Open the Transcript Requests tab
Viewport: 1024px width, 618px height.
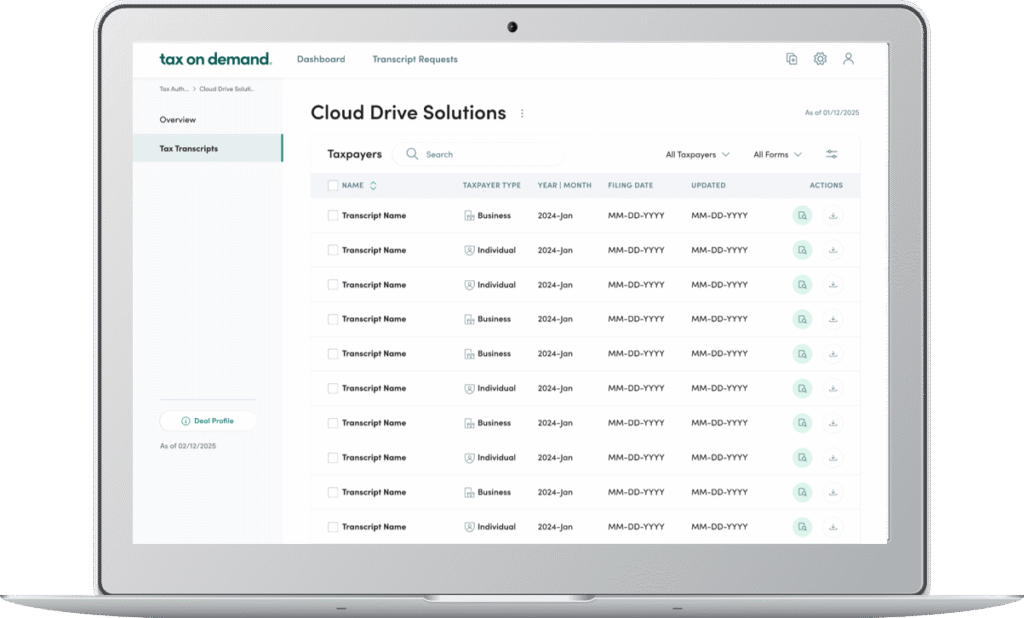(415, 59)
